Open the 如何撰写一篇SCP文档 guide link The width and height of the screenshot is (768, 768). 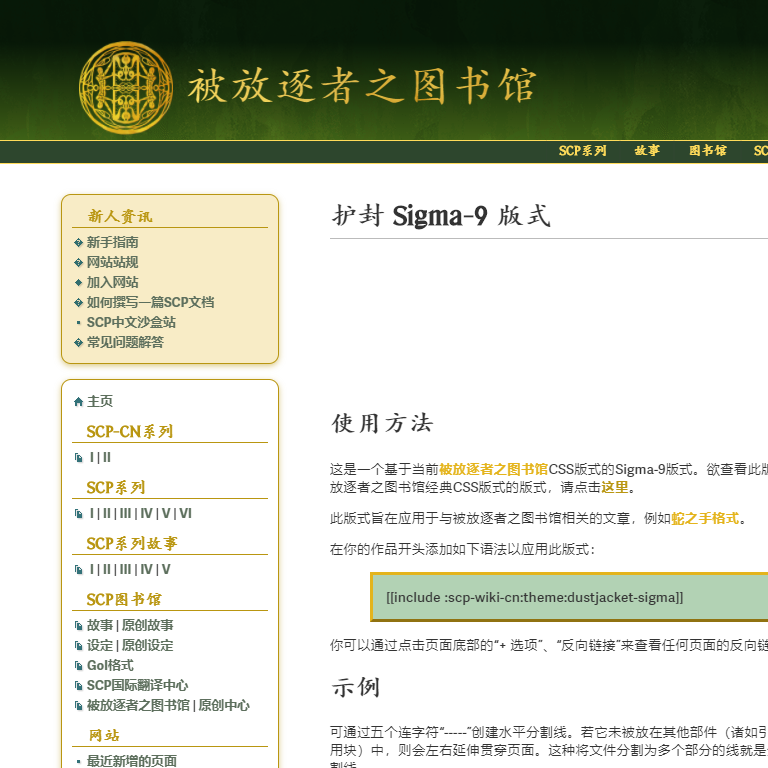150,302
